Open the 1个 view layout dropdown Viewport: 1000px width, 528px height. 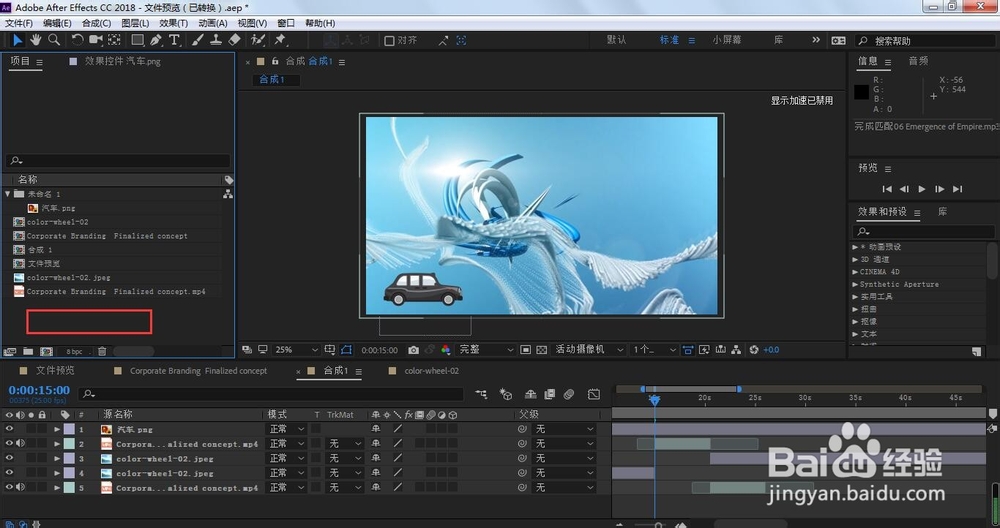pyautogui.click(x=654, y=350)
